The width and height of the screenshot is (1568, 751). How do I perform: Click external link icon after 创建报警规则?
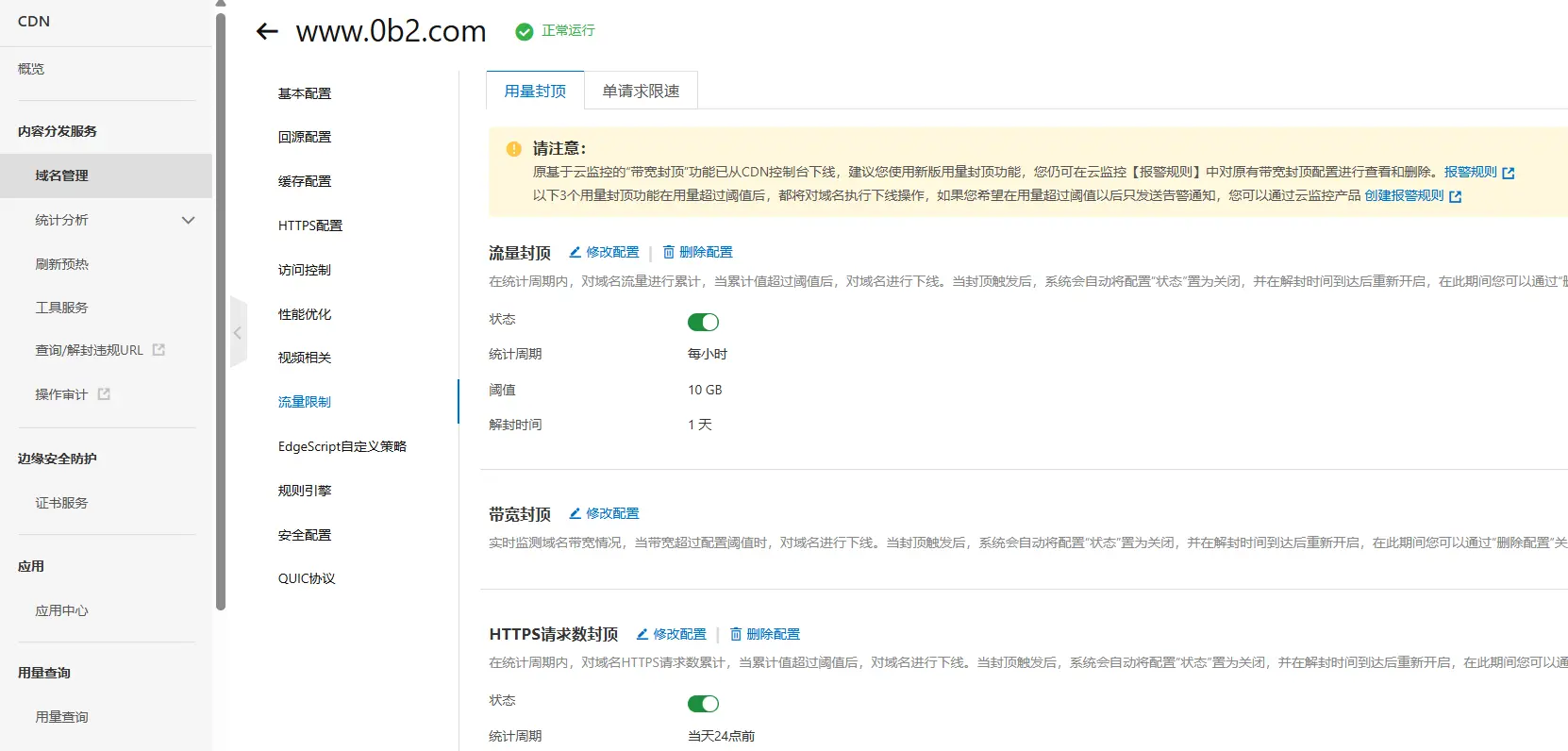(x=1455, y=196)
